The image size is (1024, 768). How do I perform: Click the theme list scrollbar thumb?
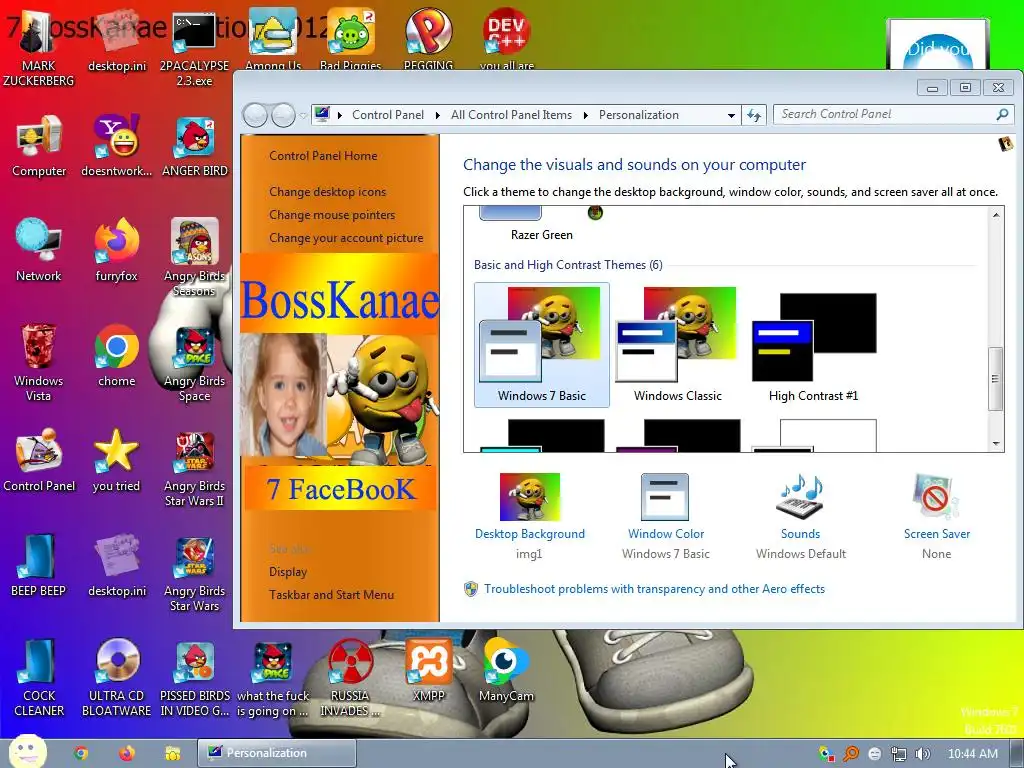pyautogui.click(x=996, y=379)
